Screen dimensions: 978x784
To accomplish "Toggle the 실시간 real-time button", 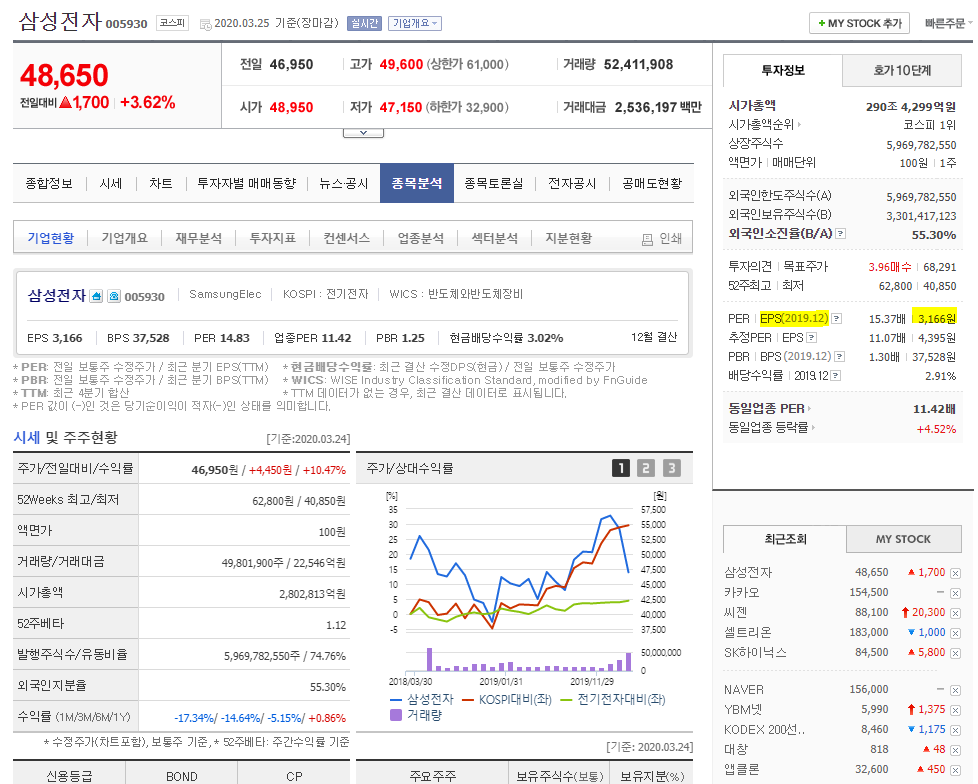I will tap(364, 23).
